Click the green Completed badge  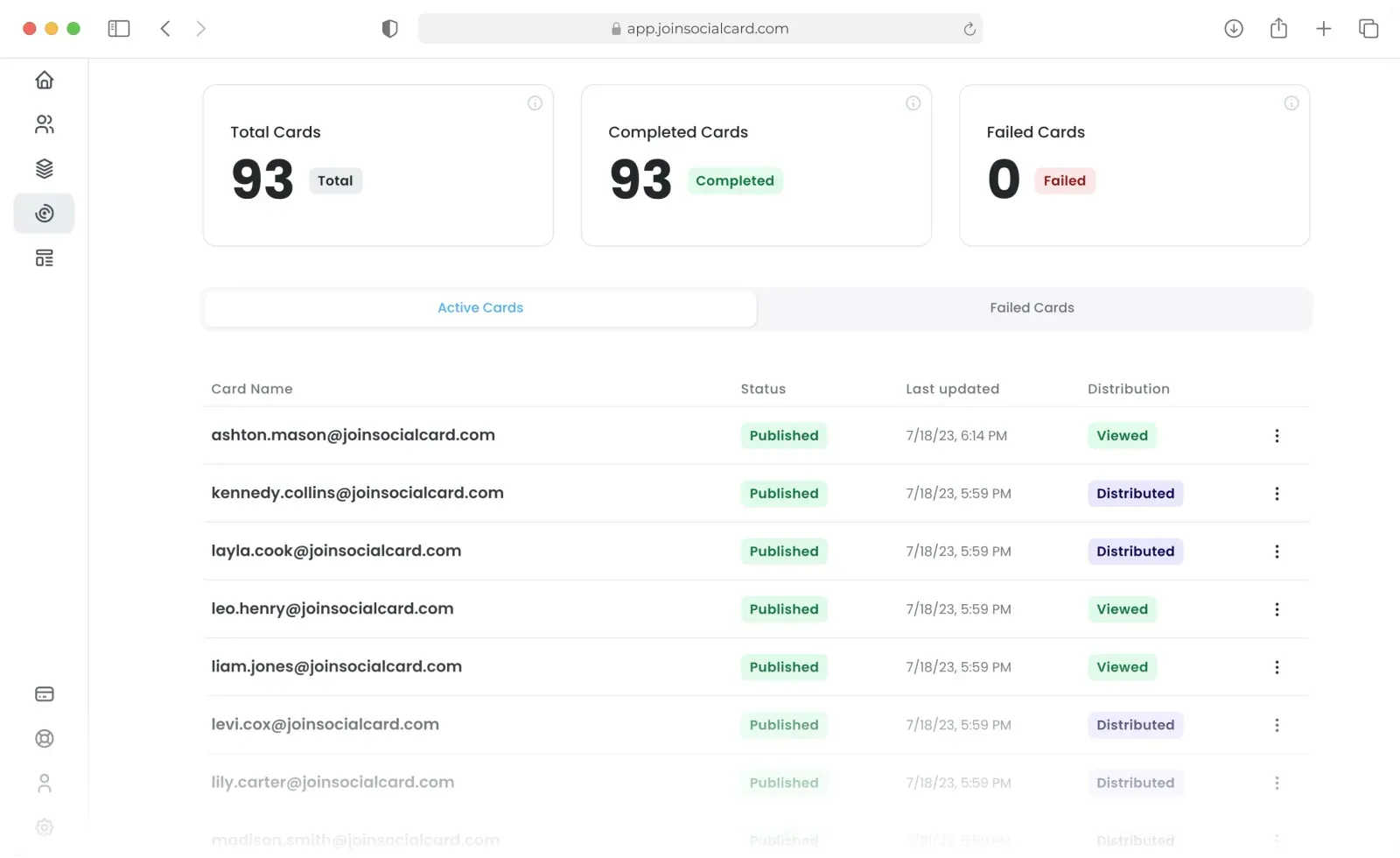pos(735,181)
